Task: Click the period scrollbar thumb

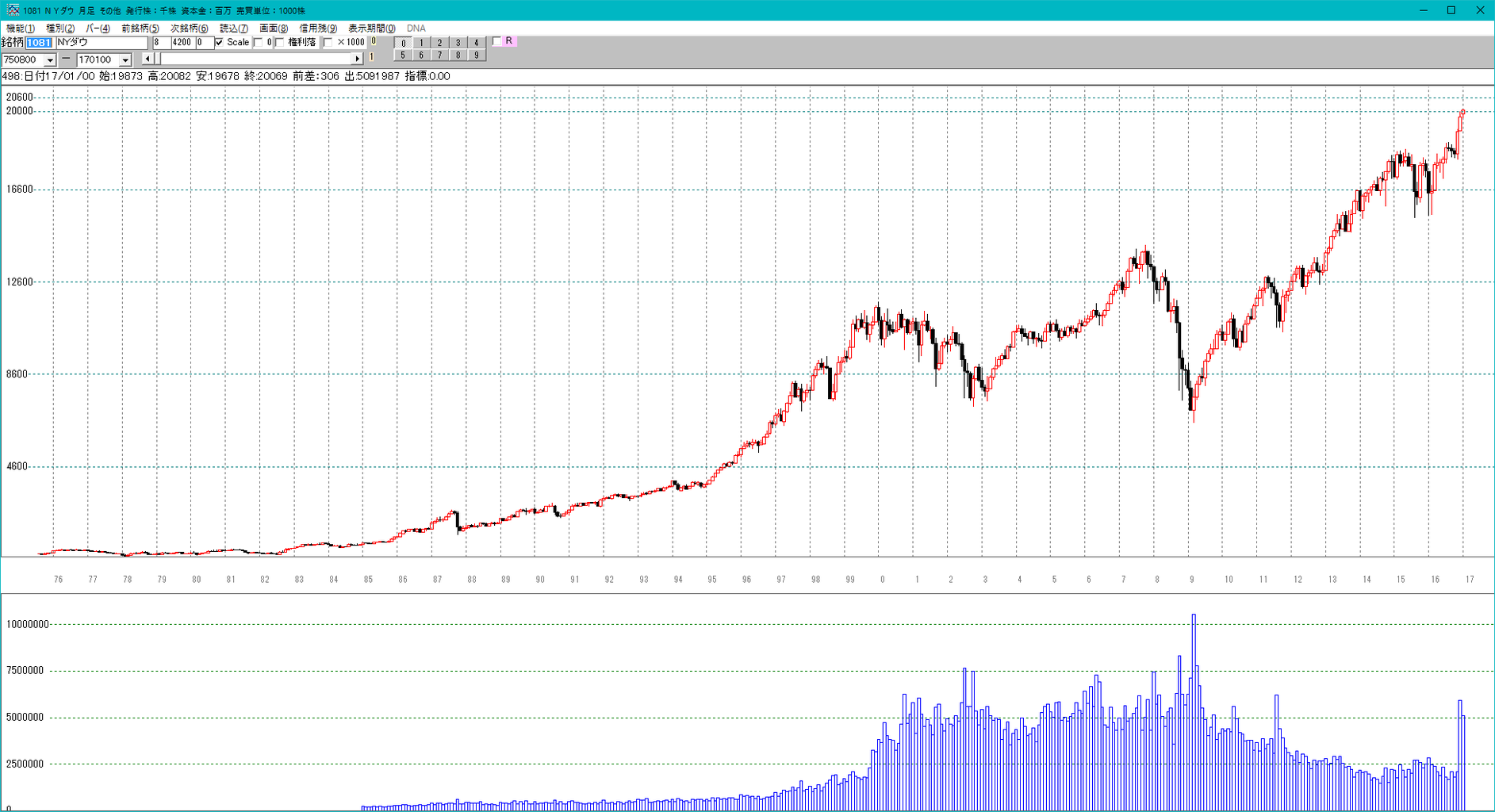Action: coord(156,59)
